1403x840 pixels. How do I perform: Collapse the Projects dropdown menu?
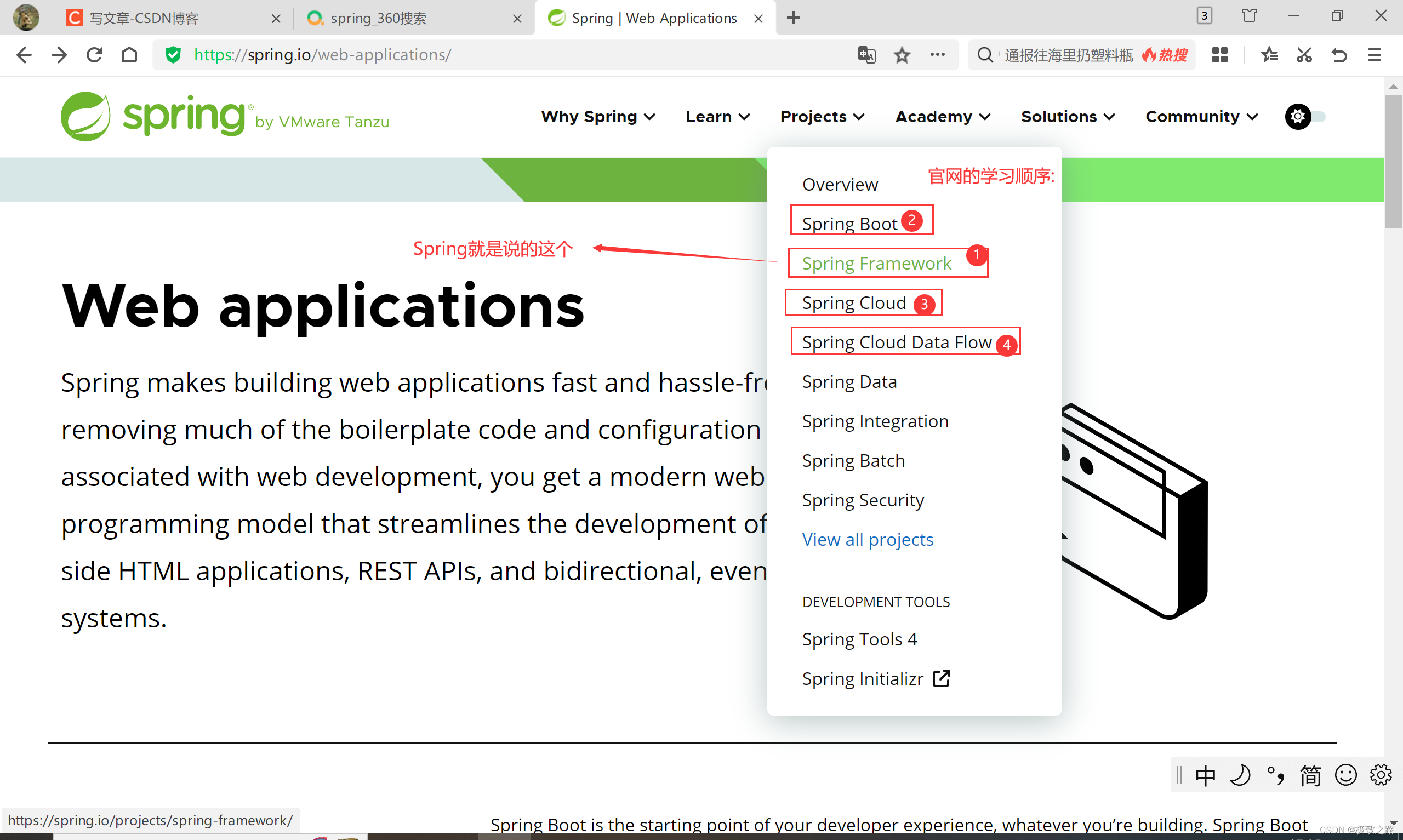coord(822,117)
